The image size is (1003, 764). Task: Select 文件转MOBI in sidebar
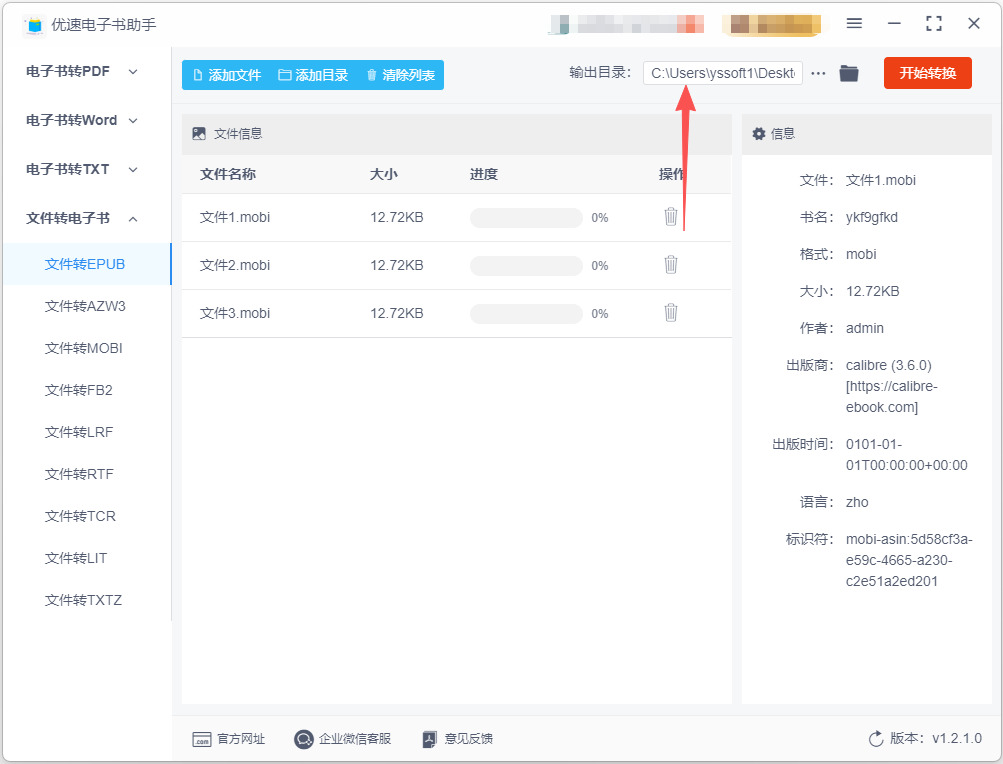click(x=84, y=348)
